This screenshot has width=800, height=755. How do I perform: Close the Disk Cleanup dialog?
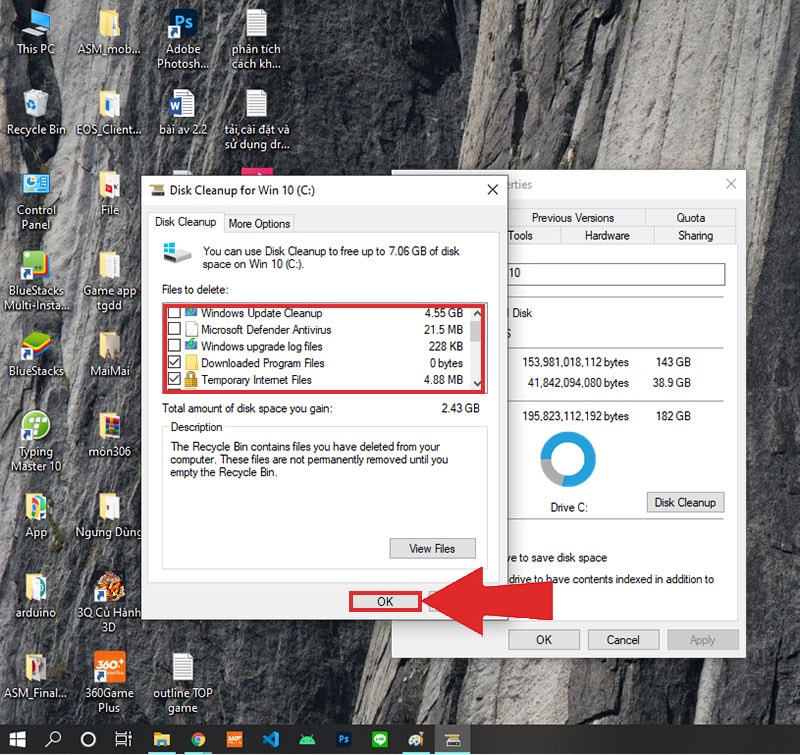(492, 190)
